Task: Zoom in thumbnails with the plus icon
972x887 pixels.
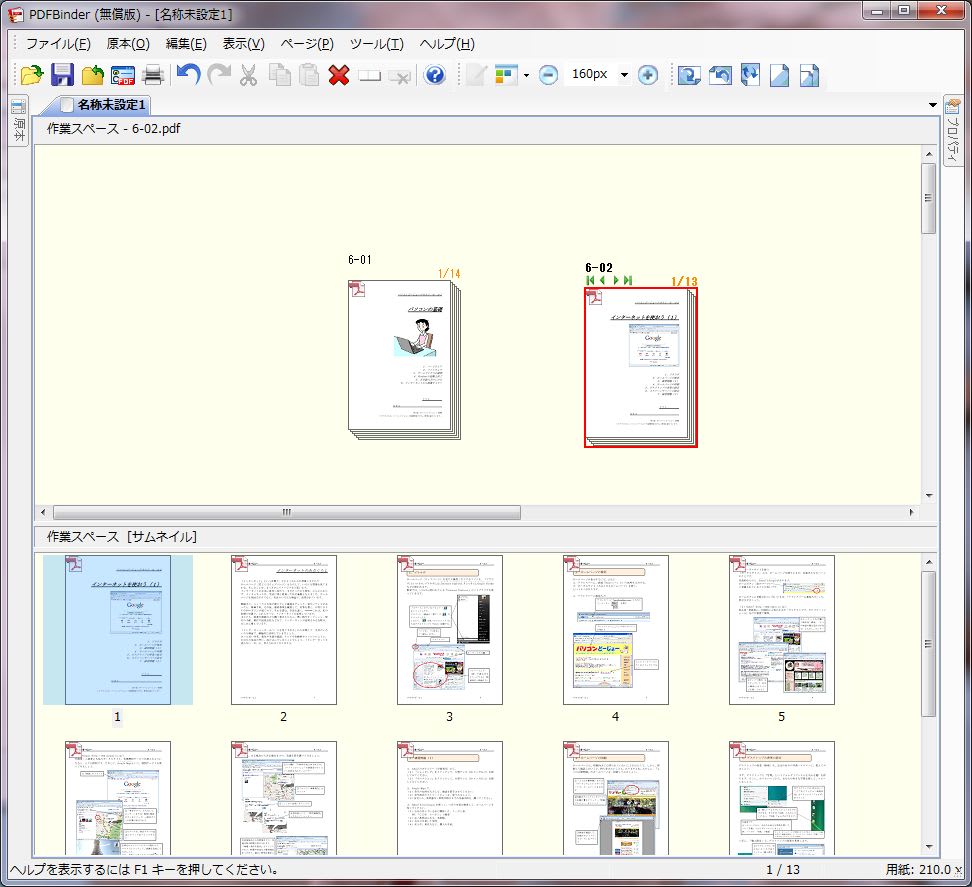Action: [x=647, y=75]
